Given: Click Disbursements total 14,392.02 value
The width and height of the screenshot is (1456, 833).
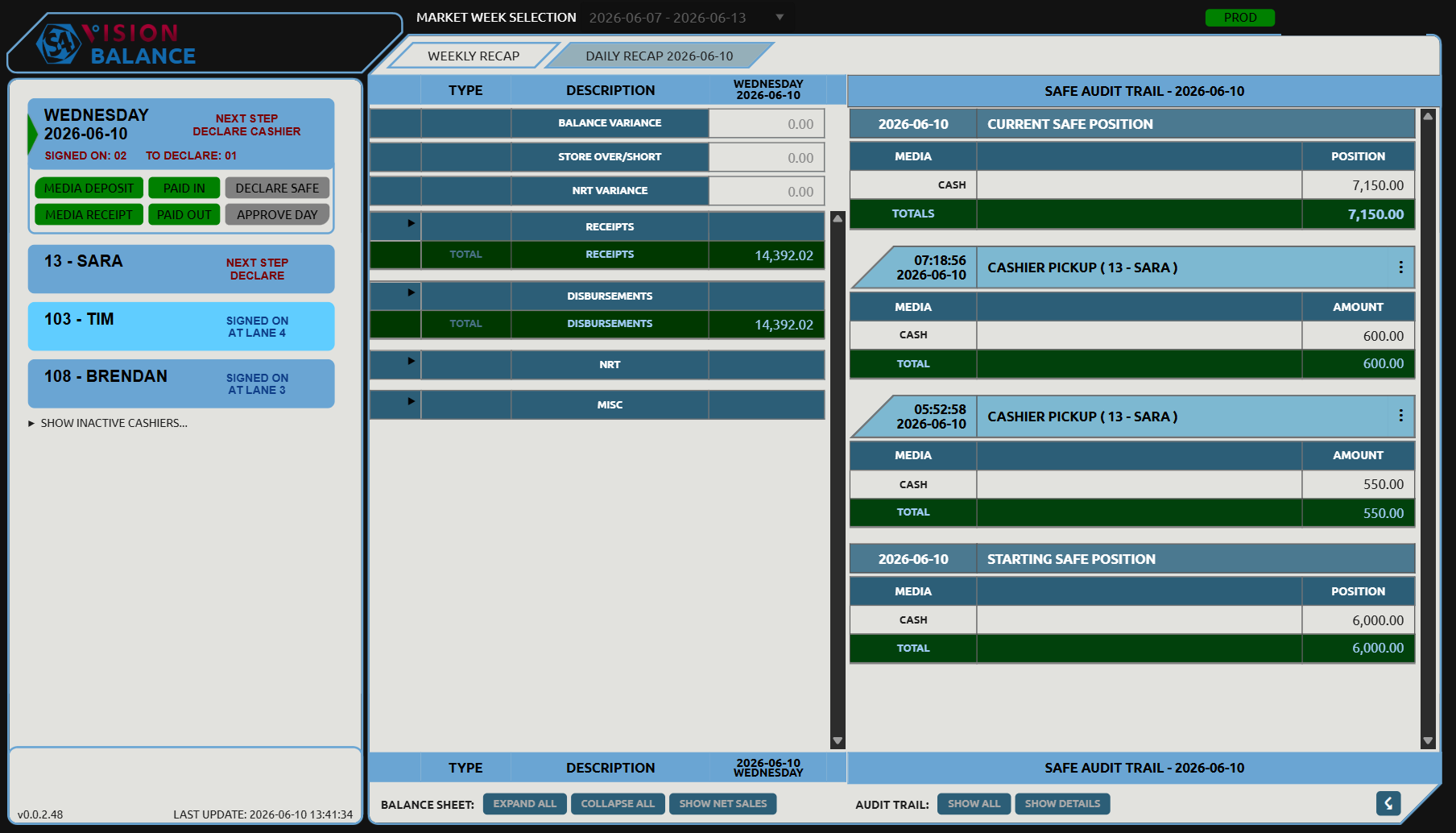Looking at the screenshot, I should click(784, 325).
